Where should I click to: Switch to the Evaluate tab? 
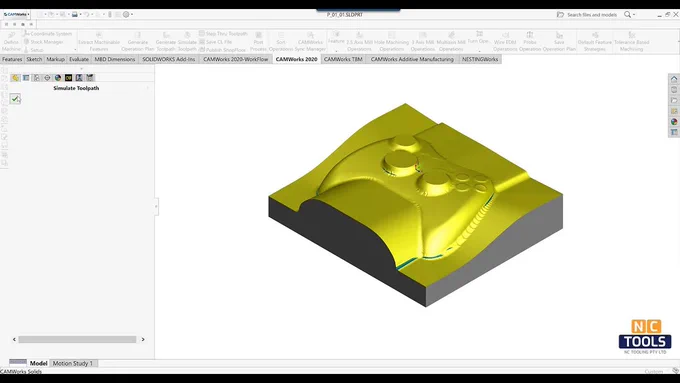coord(79,59)
